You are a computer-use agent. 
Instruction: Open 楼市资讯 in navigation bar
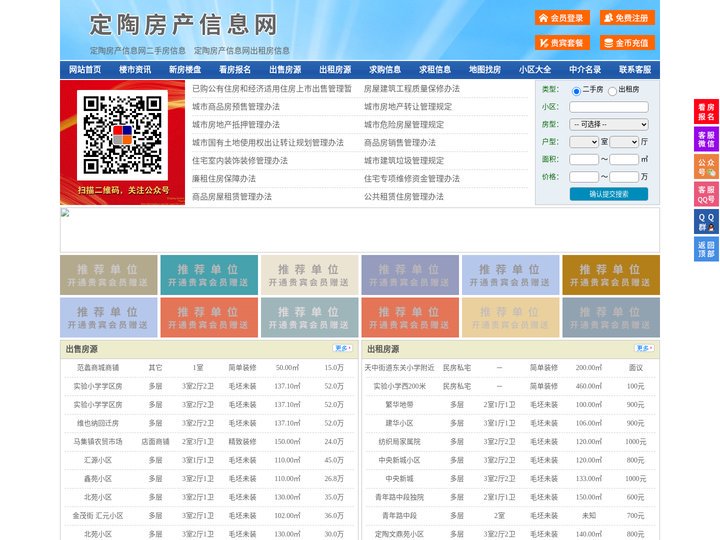click(135, 70)
